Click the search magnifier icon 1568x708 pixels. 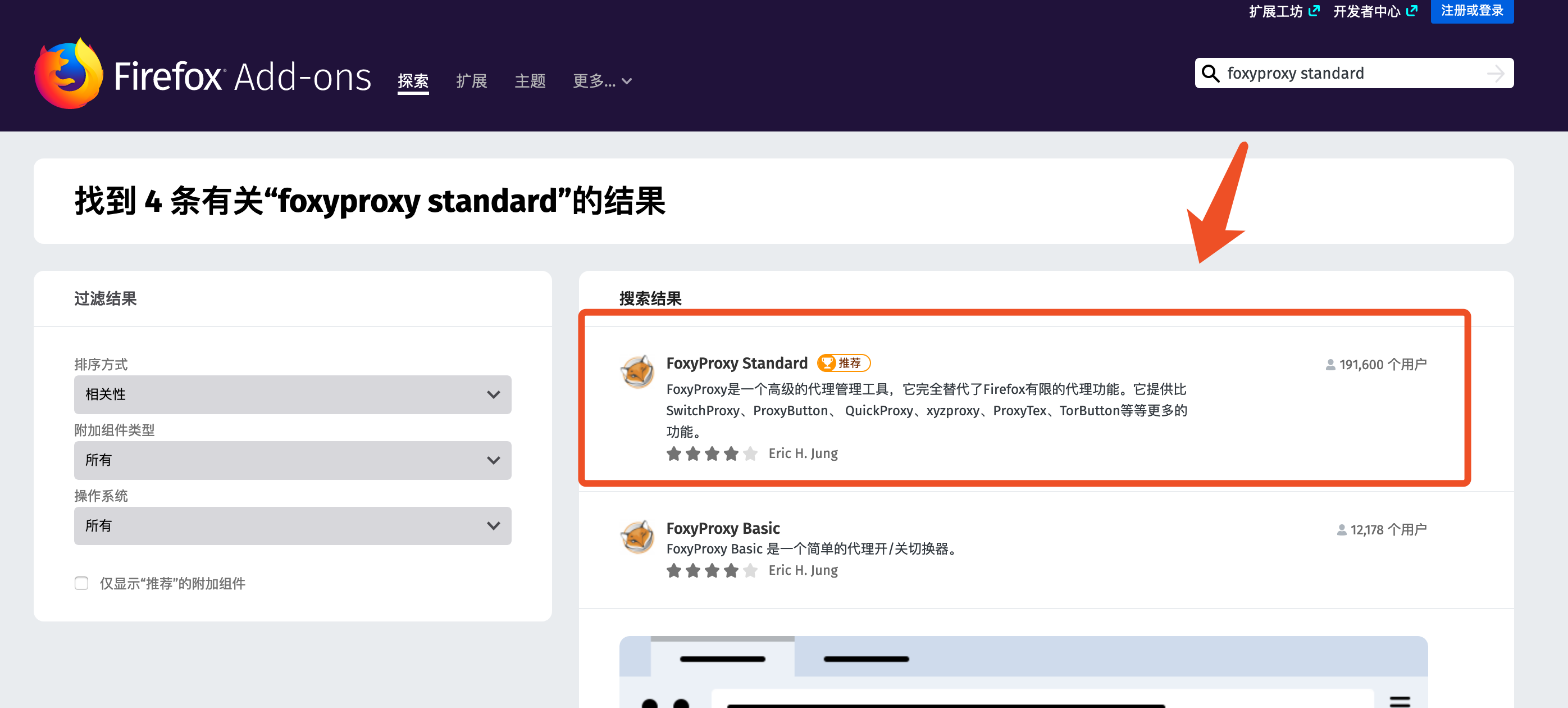1210,73
